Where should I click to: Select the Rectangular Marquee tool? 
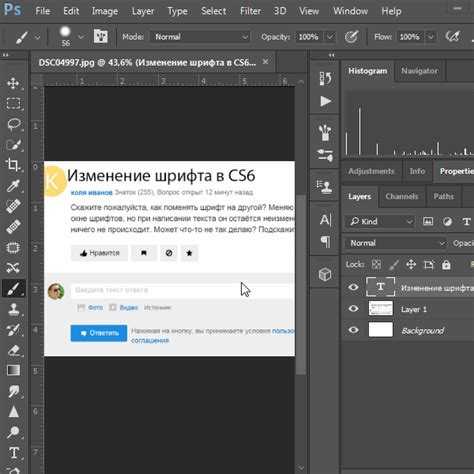pos(13,103)
